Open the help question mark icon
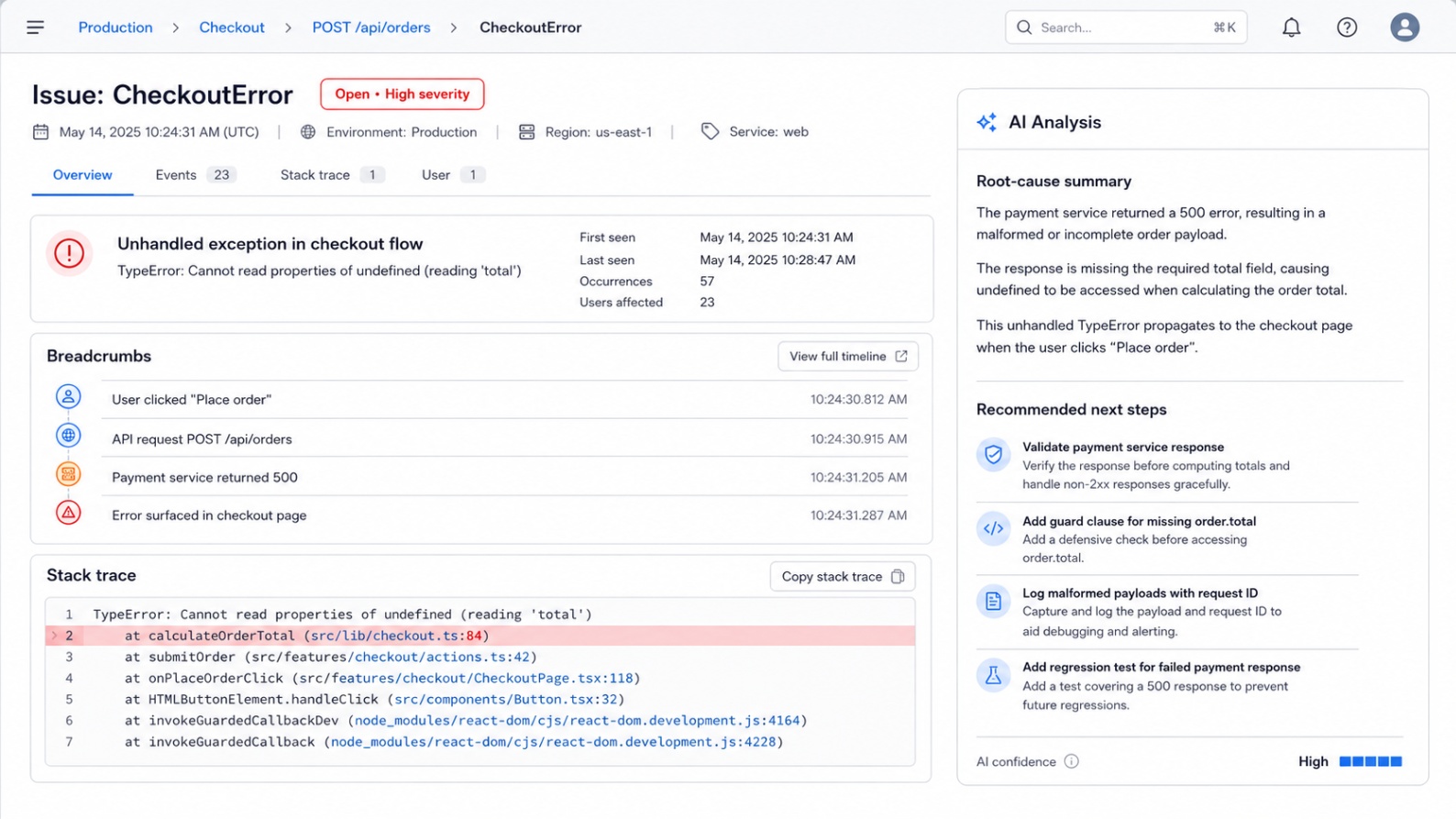Screen dimensions: 1456x819 [1347, 28]
